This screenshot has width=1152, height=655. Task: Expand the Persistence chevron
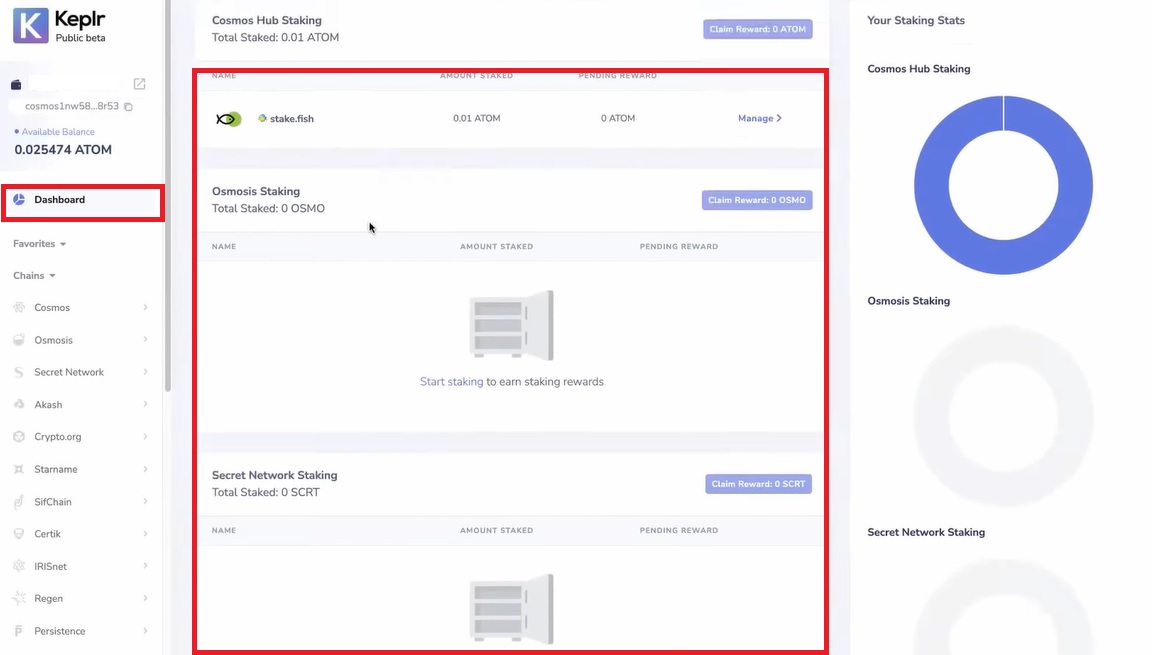(145, 631)
